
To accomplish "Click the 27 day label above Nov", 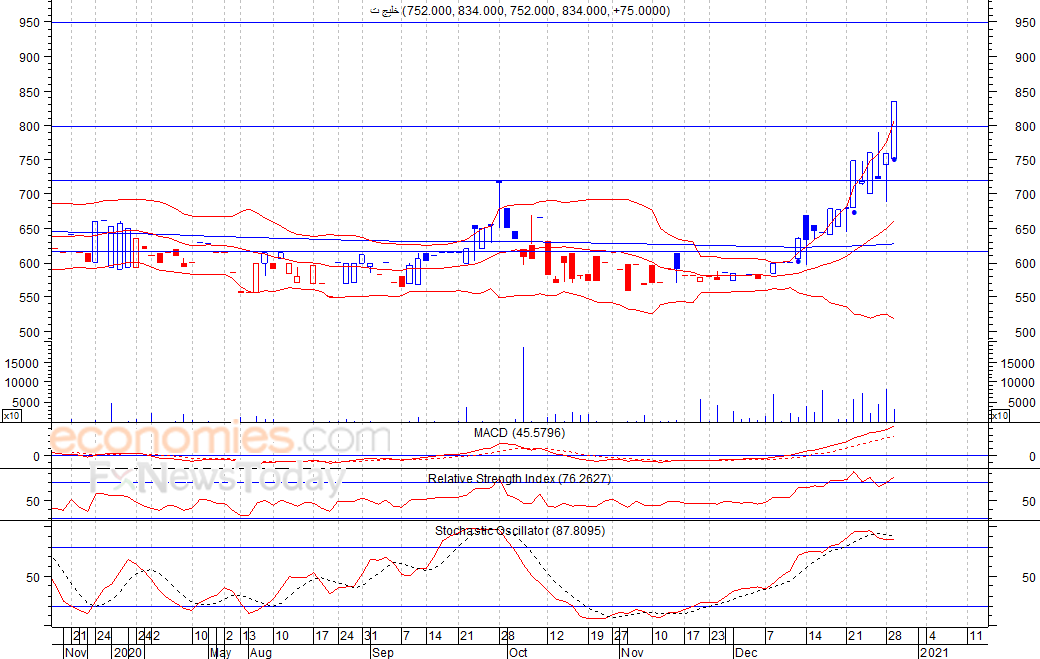I will 620,636.
